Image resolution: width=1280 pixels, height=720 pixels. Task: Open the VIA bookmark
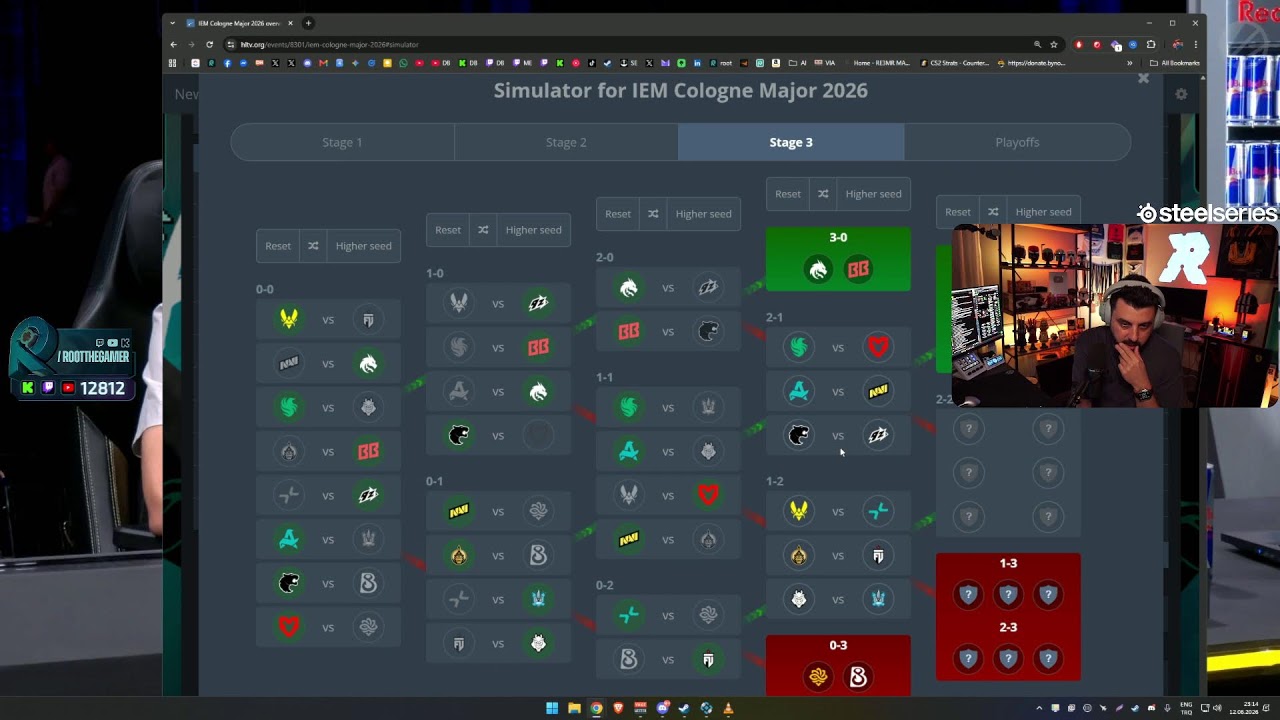pyautogui.click(x=825, y=63)
